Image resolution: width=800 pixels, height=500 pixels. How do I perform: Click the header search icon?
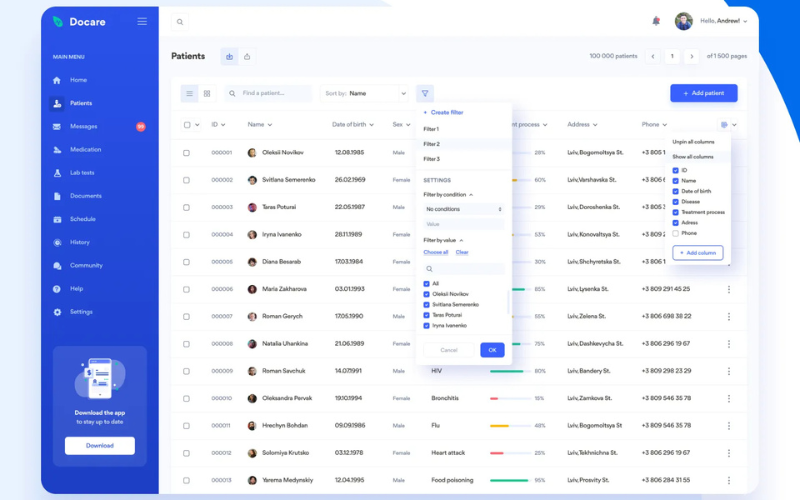click(180, 21)
